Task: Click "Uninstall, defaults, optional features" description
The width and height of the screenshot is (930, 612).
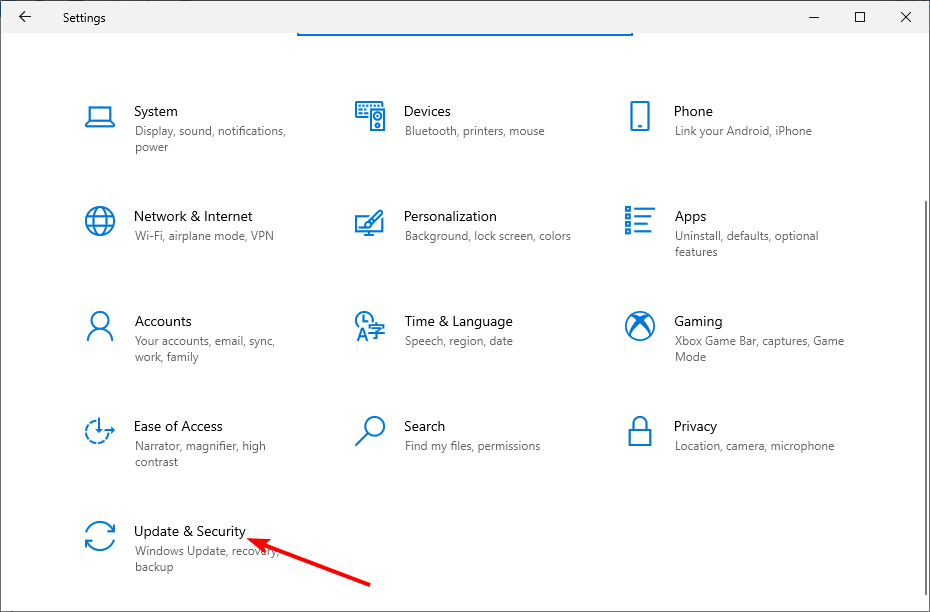Action: click(x=747, y=244)
